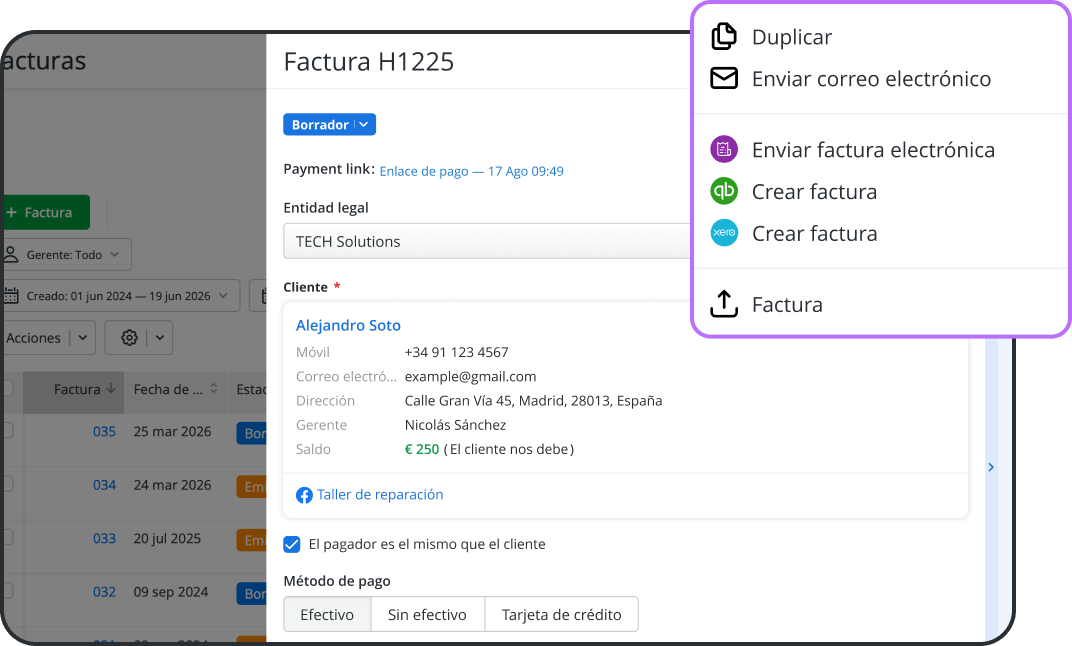Tick the checkbox for invoice row 033
Viewport: 1072px width, 646px height.
pyautogui.click(x=8, y=537)
